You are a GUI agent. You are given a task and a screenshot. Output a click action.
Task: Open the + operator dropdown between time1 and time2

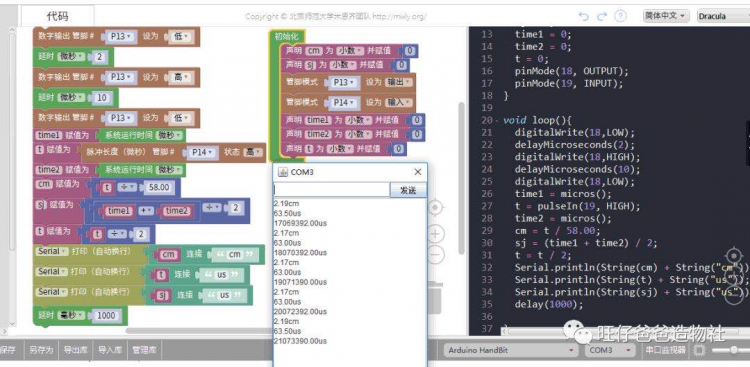(146, 211)
